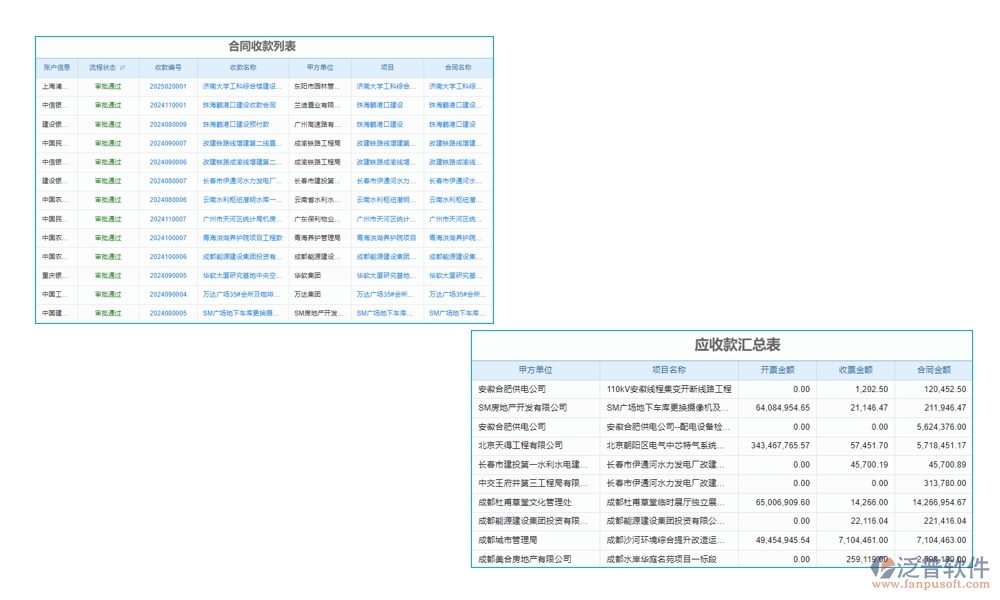Image resolution: width=1000 pixels, height=600 pixels.
Task: Click the 账户信息 column header
Action: (x=58, y=67)
